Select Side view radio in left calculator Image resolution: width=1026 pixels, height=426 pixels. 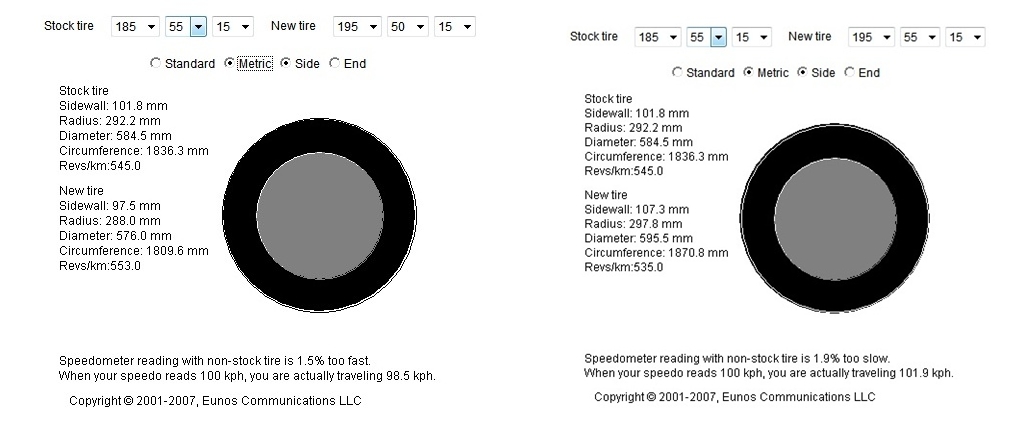click(x=285, y=63)
